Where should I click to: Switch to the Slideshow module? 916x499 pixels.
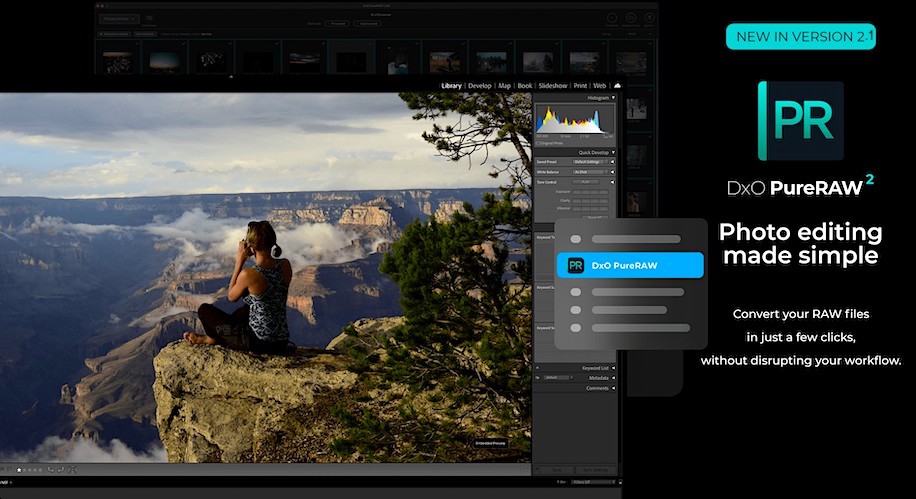point(553,85)
